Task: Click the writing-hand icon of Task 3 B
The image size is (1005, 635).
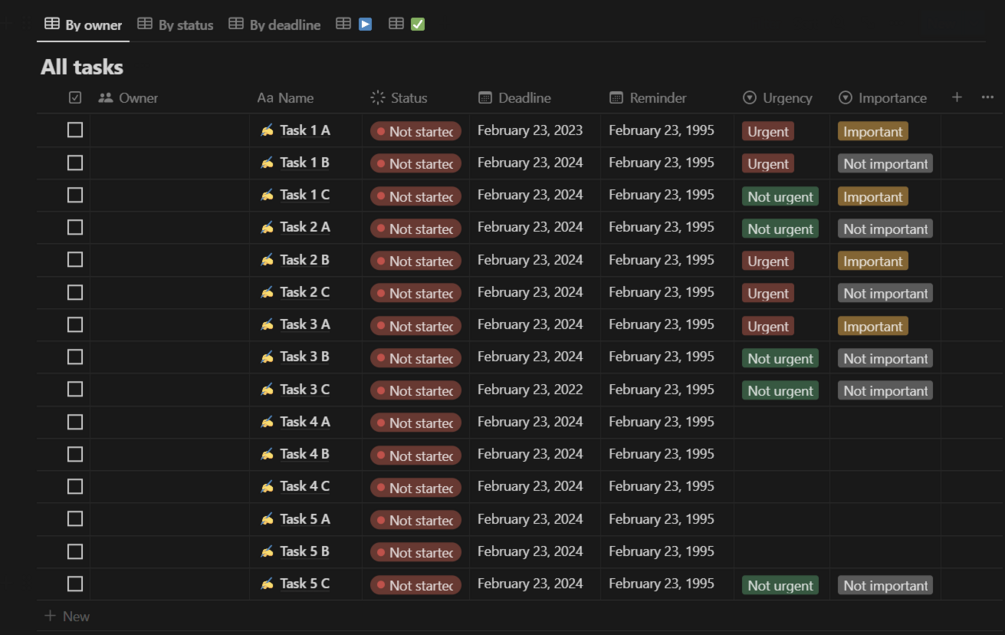Action: pos(267,357)
